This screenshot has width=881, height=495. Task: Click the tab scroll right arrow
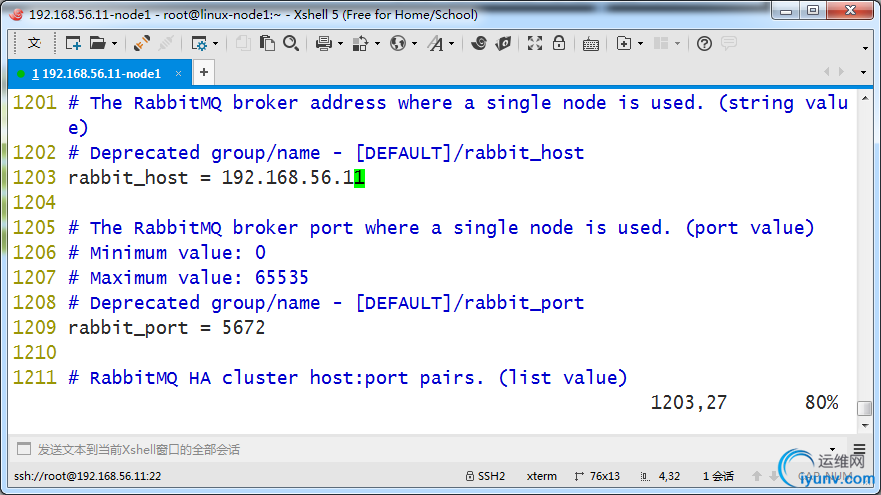(x=841, y=71)
